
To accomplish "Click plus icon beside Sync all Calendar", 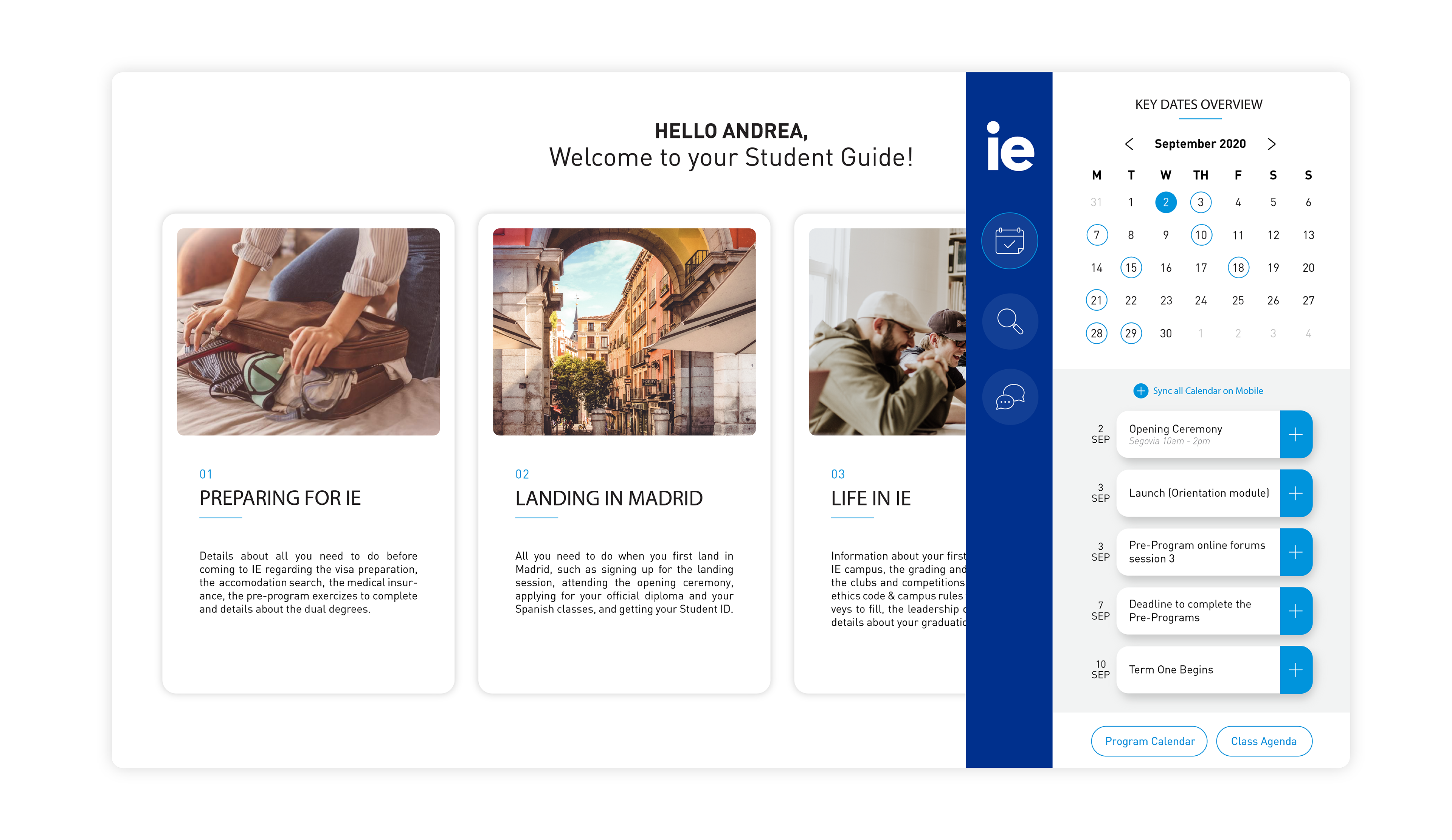I will coord(1140,391).
